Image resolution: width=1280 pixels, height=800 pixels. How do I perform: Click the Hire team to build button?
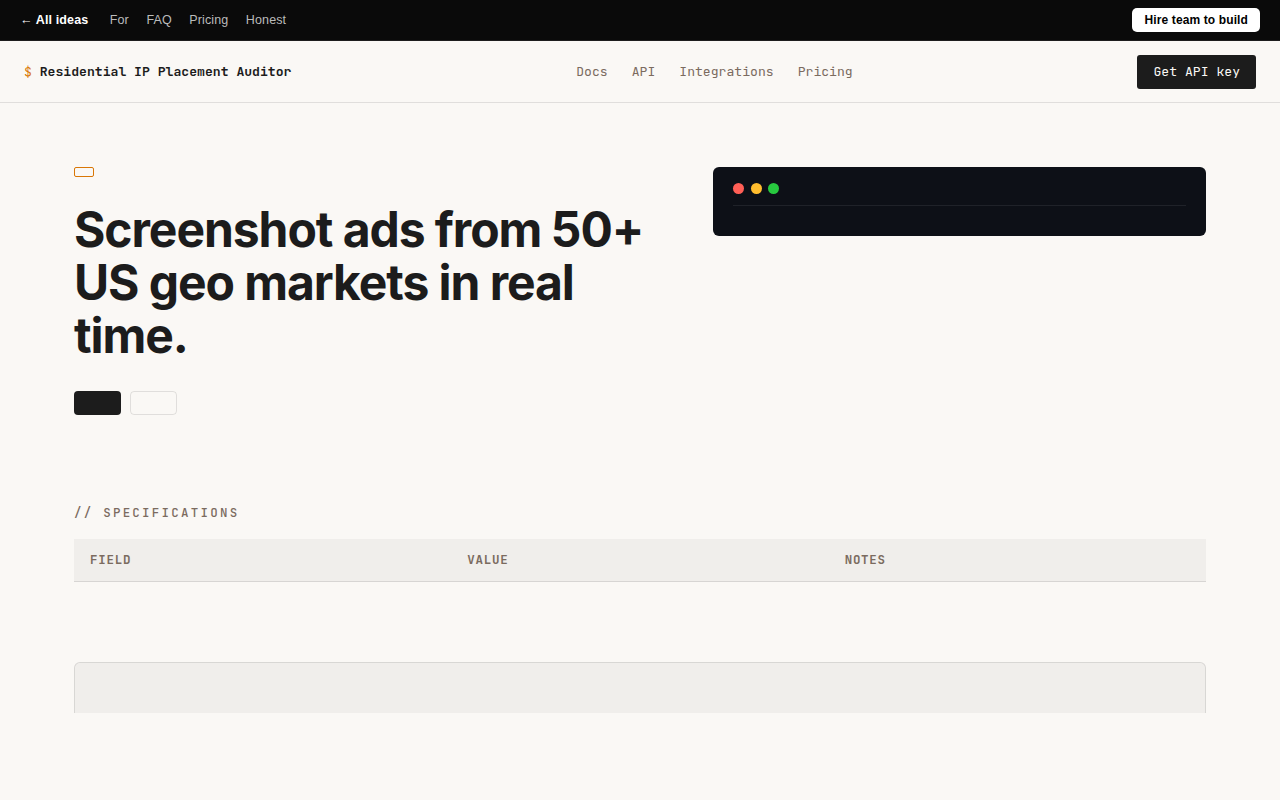pyautogui.click(x=1196, y=20)
